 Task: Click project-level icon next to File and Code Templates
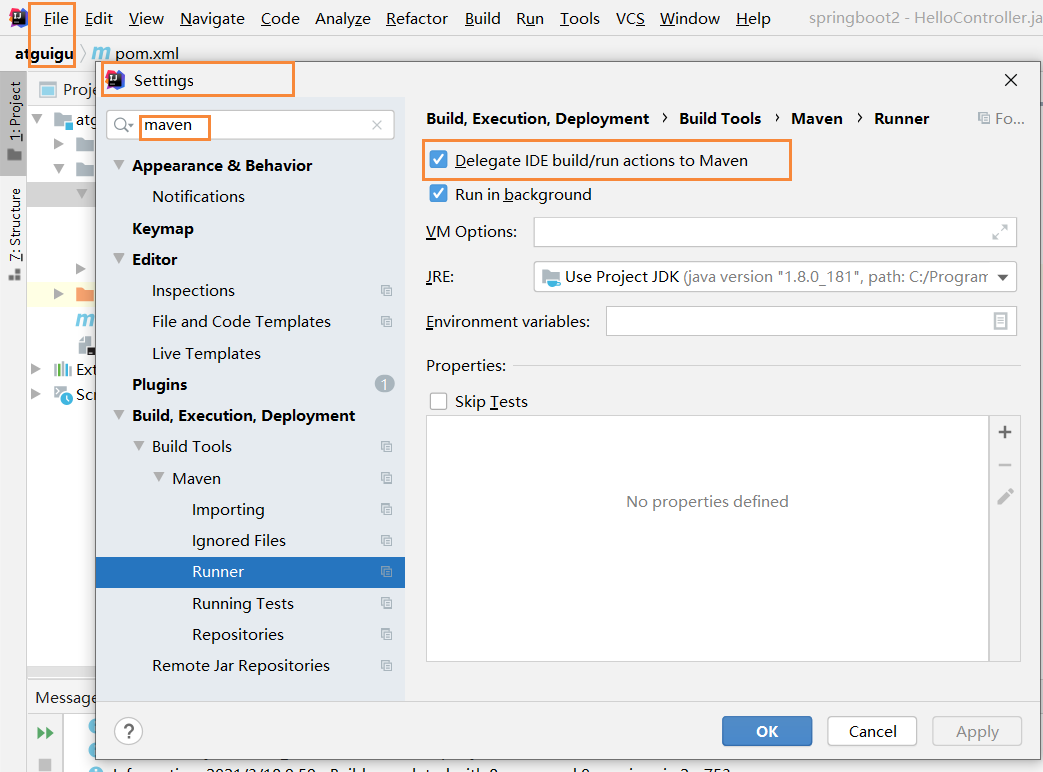pyautogui.click(x=386, y=322)
